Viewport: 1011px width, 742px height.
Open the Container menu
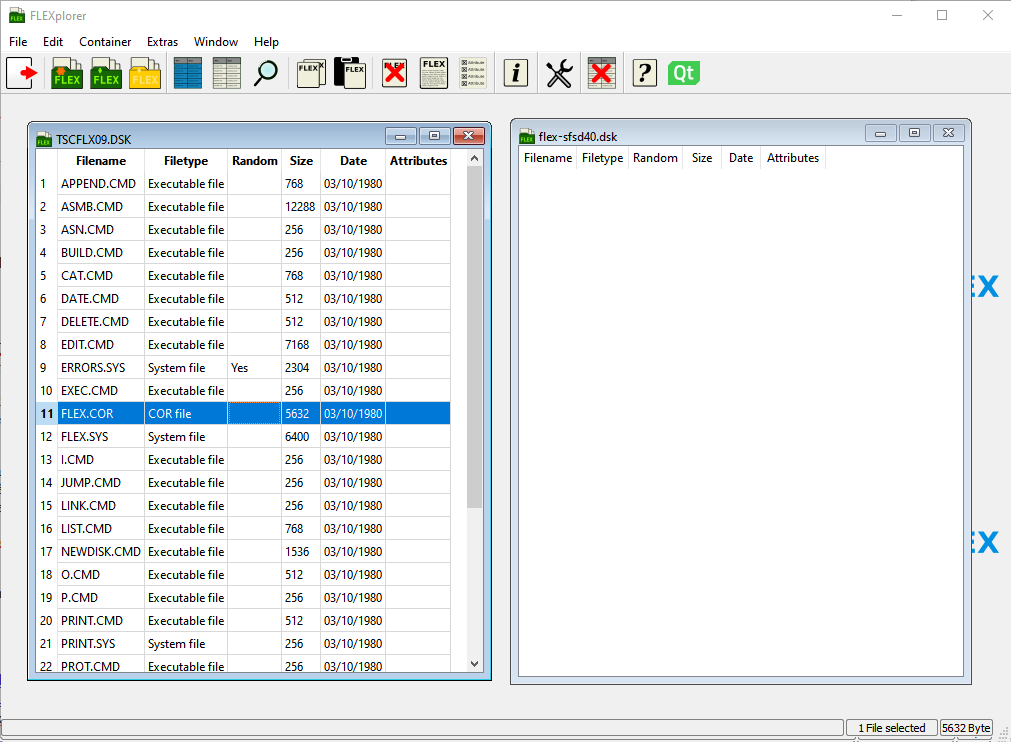105,42
